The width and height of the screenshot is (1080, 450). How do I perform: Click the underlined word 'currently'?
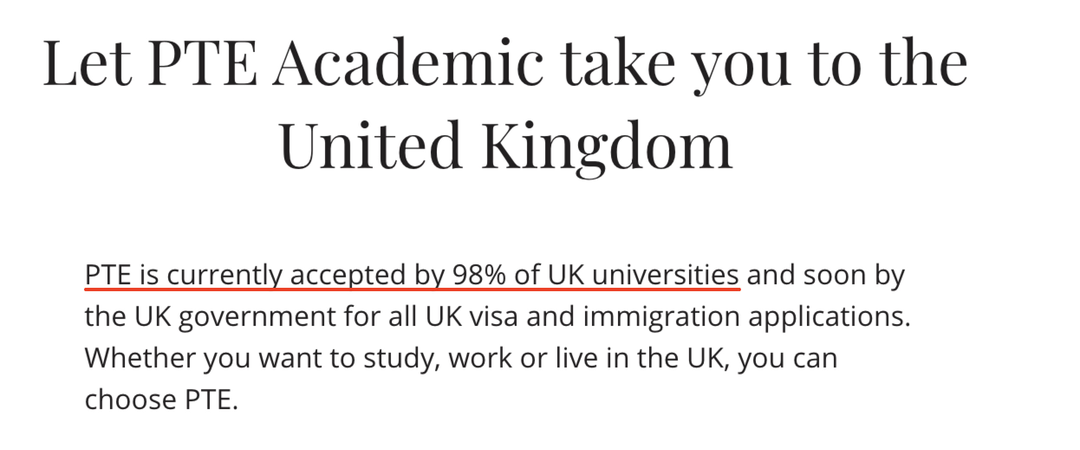[x=222, y=275]
